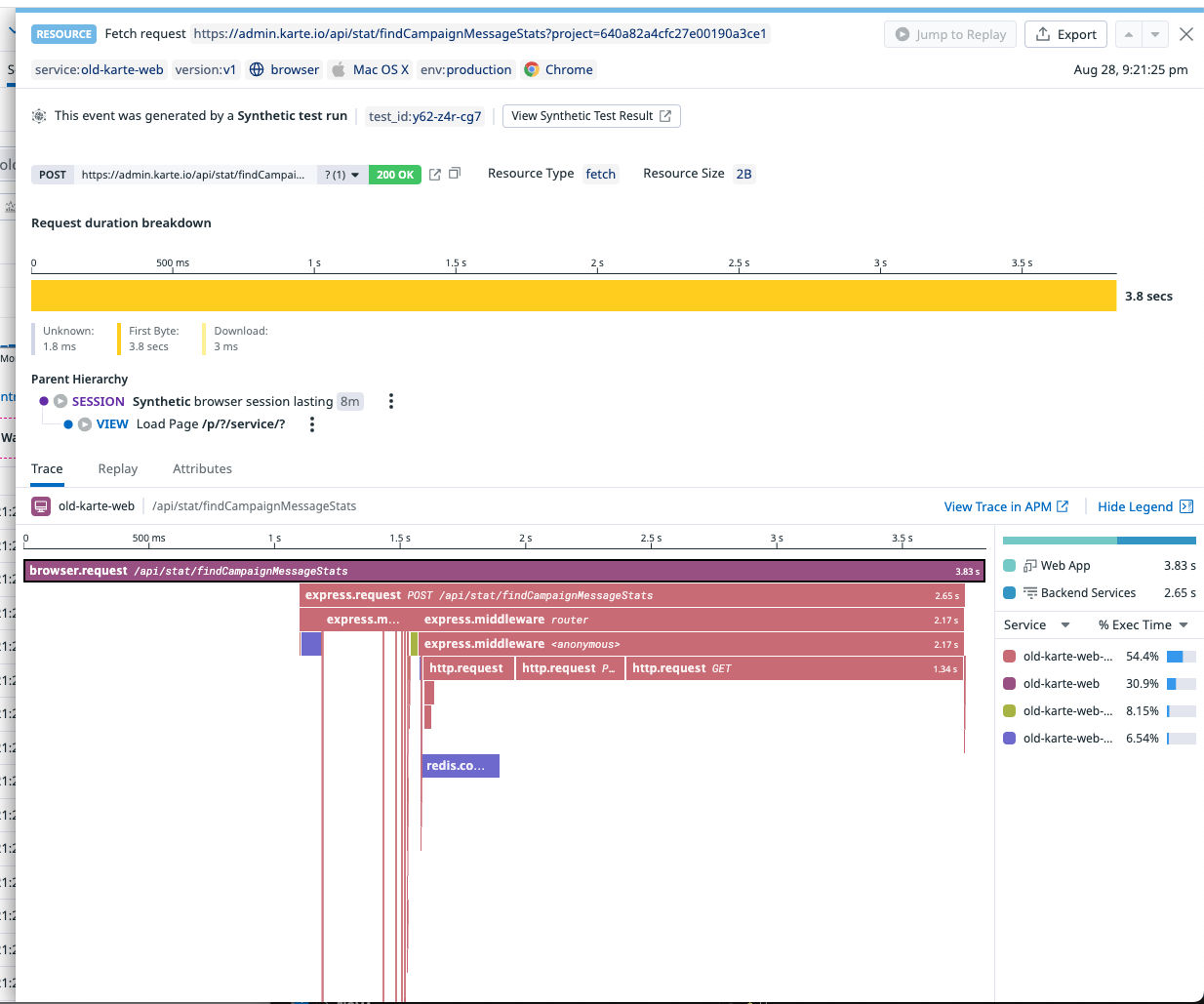Select the express.middleware anonymous span
Screen dimensions: 1204x1004
691,644
